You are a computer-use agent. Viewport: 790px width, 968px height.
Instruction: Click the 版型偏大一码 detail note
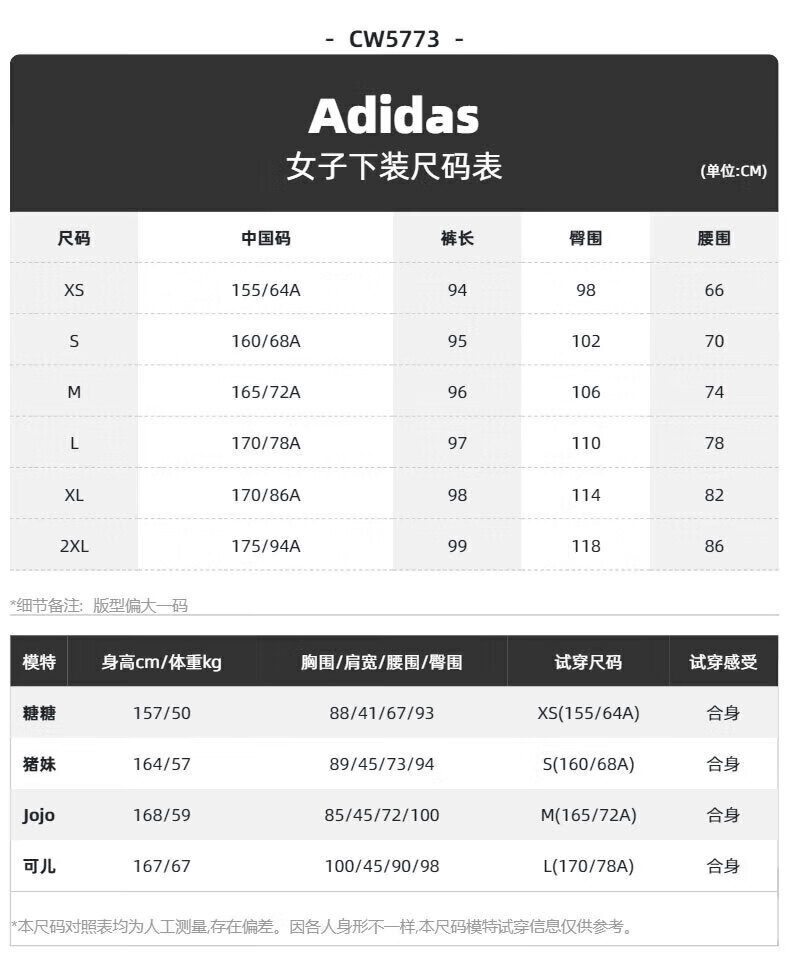(140, 606)
